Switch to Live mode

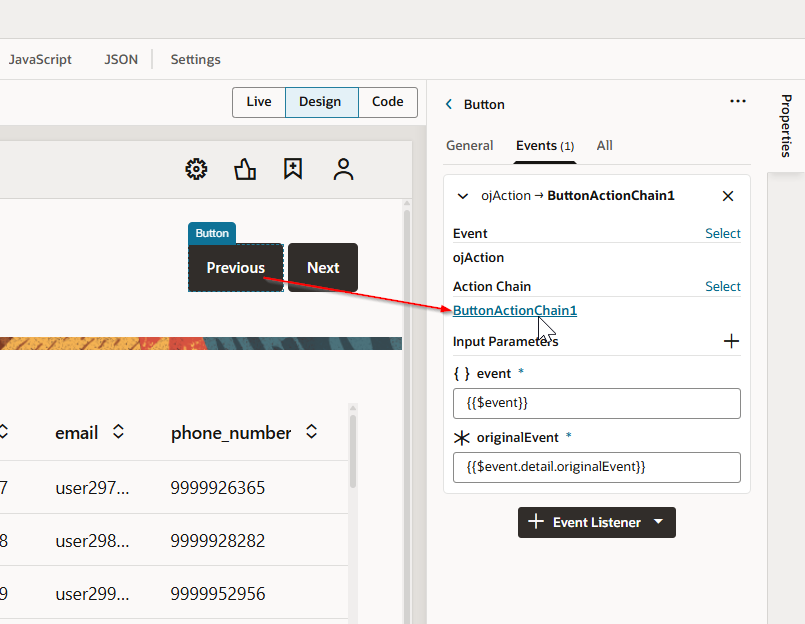click(259, 102)
